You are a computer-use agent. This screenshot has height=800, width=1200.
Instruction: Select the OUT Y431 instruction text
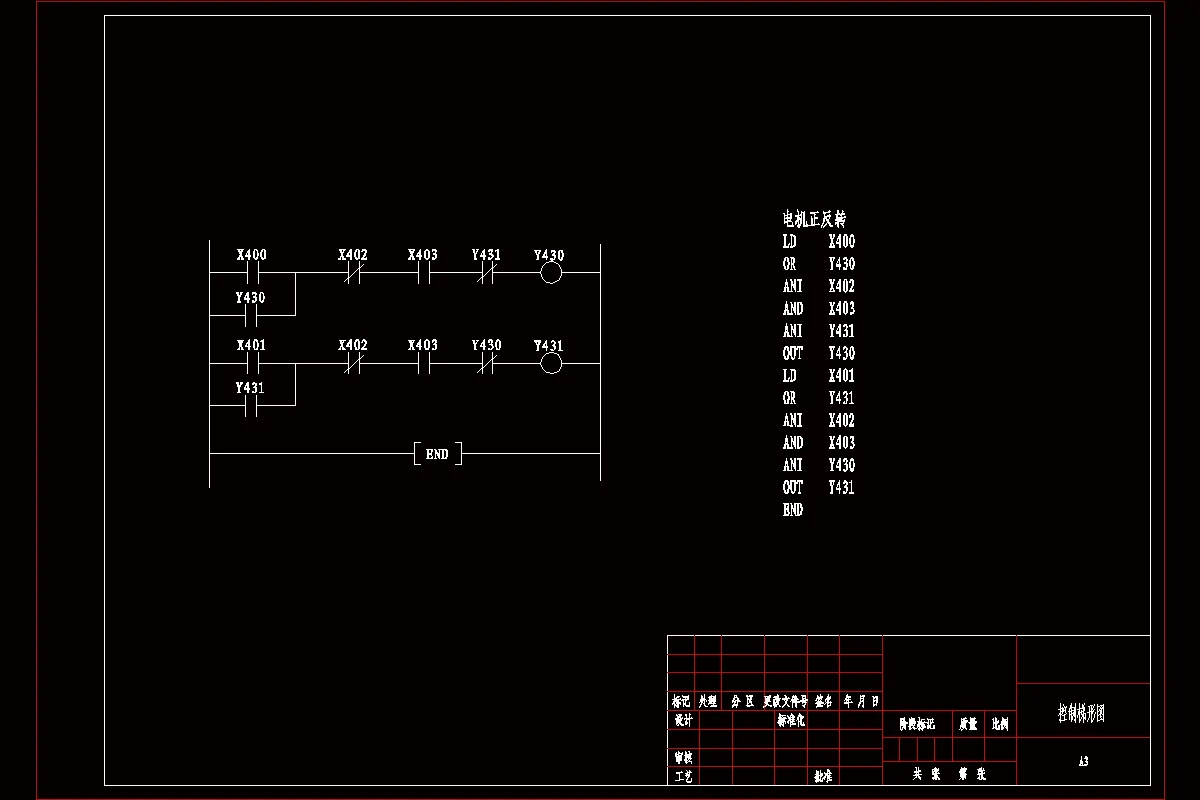click(x=815, y=488)
